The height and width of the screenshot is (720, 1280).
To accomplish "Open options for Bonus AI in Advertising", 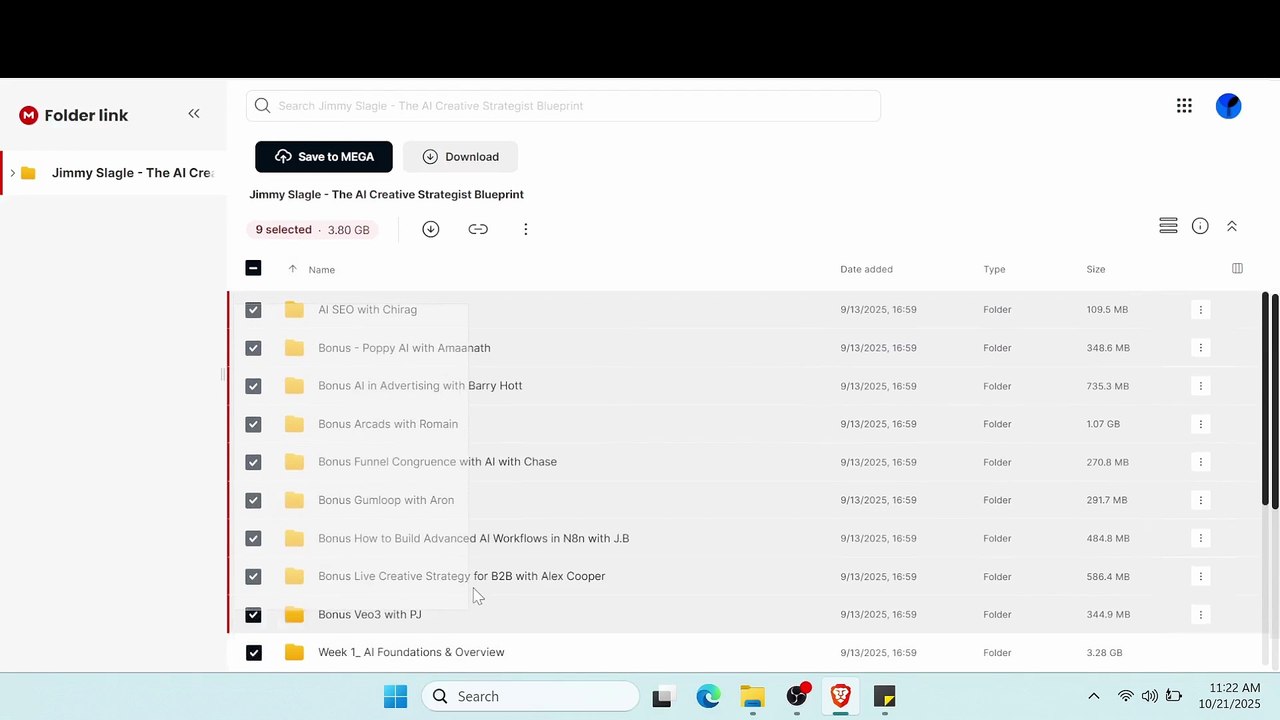I will 1201,386.
